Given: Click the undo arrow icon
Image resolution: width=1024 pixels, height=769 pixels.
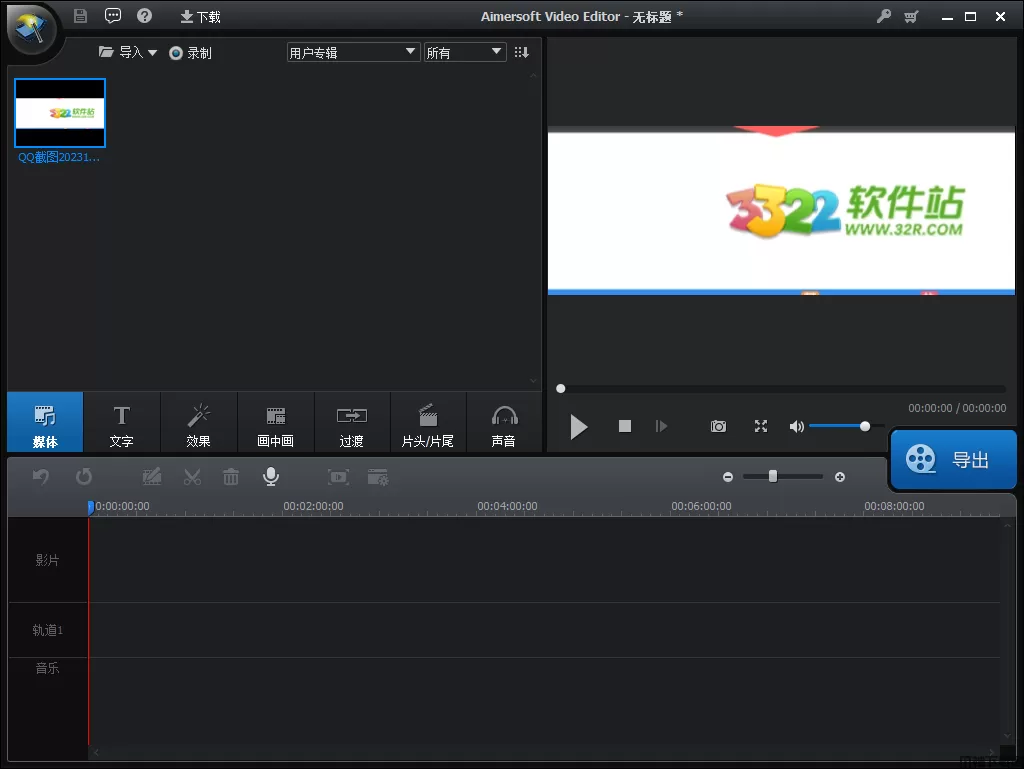Looking at the screenshot, I should point(41,477).
